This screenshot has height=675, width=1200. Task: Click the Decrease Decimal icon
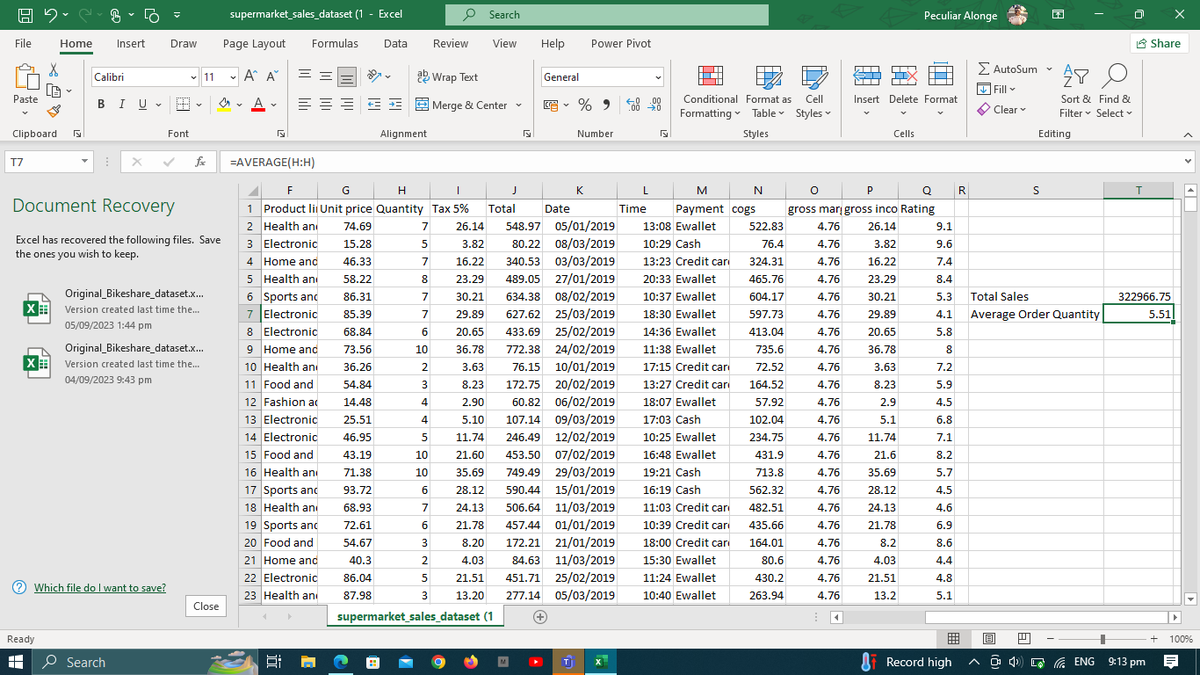click(x=656, y=105)
